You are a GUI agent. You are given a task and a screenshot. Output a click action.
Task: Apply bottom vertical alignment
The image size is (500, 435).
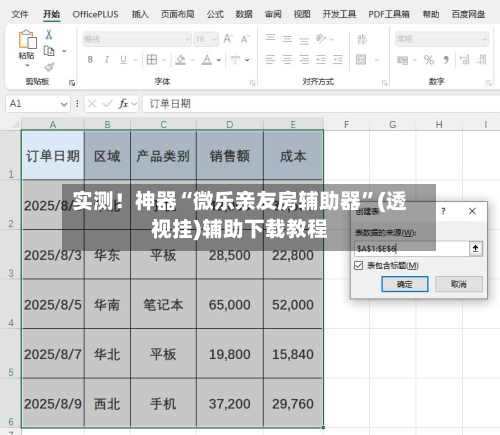[x=304, y=41]
